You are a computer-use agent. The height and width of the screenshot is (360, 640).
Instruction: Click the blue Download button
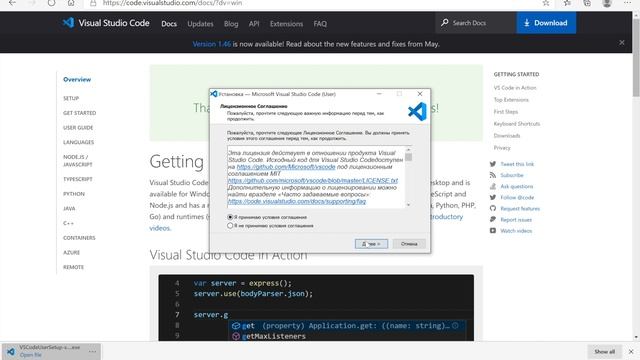(546, 23)
